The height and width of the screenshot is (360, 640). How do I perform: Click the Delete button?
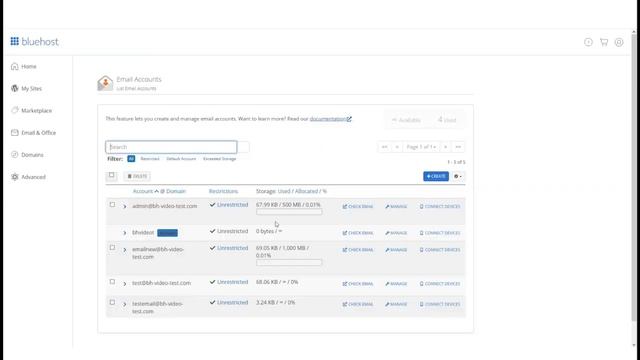[x=137, y=176]
